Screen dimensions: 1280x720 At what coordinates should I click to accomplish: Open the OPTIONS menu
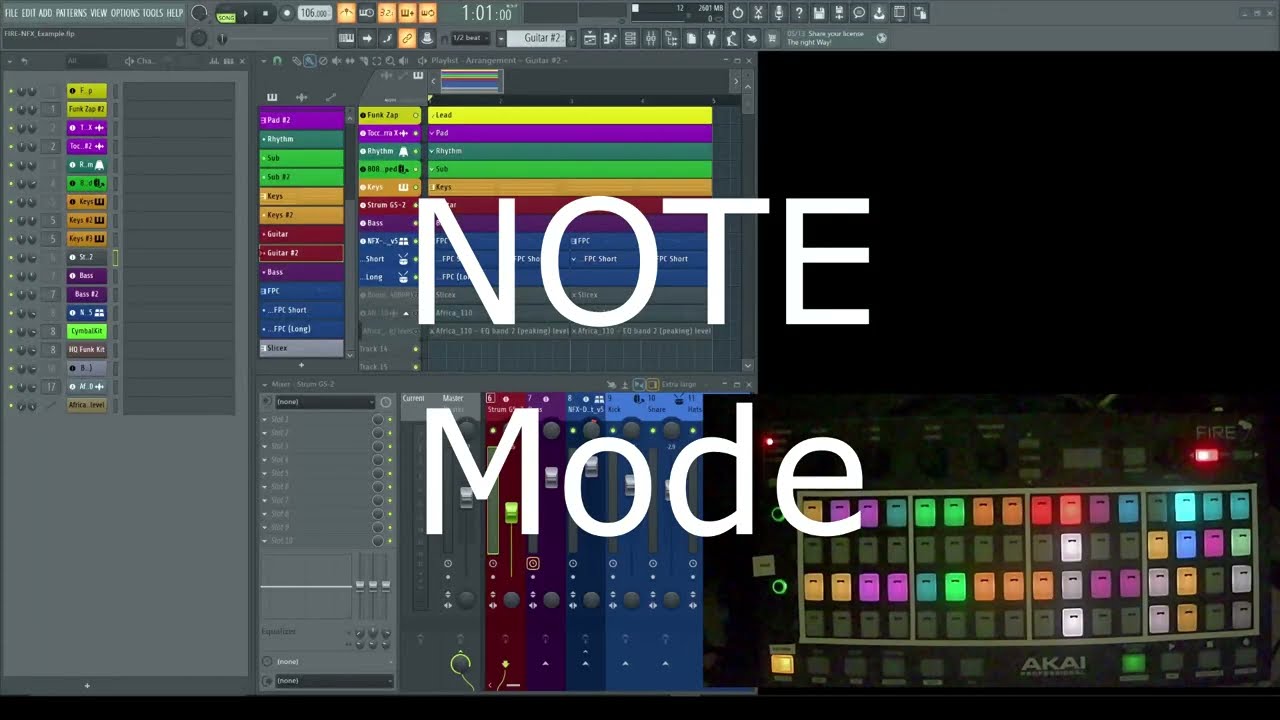tap(125, 13)
